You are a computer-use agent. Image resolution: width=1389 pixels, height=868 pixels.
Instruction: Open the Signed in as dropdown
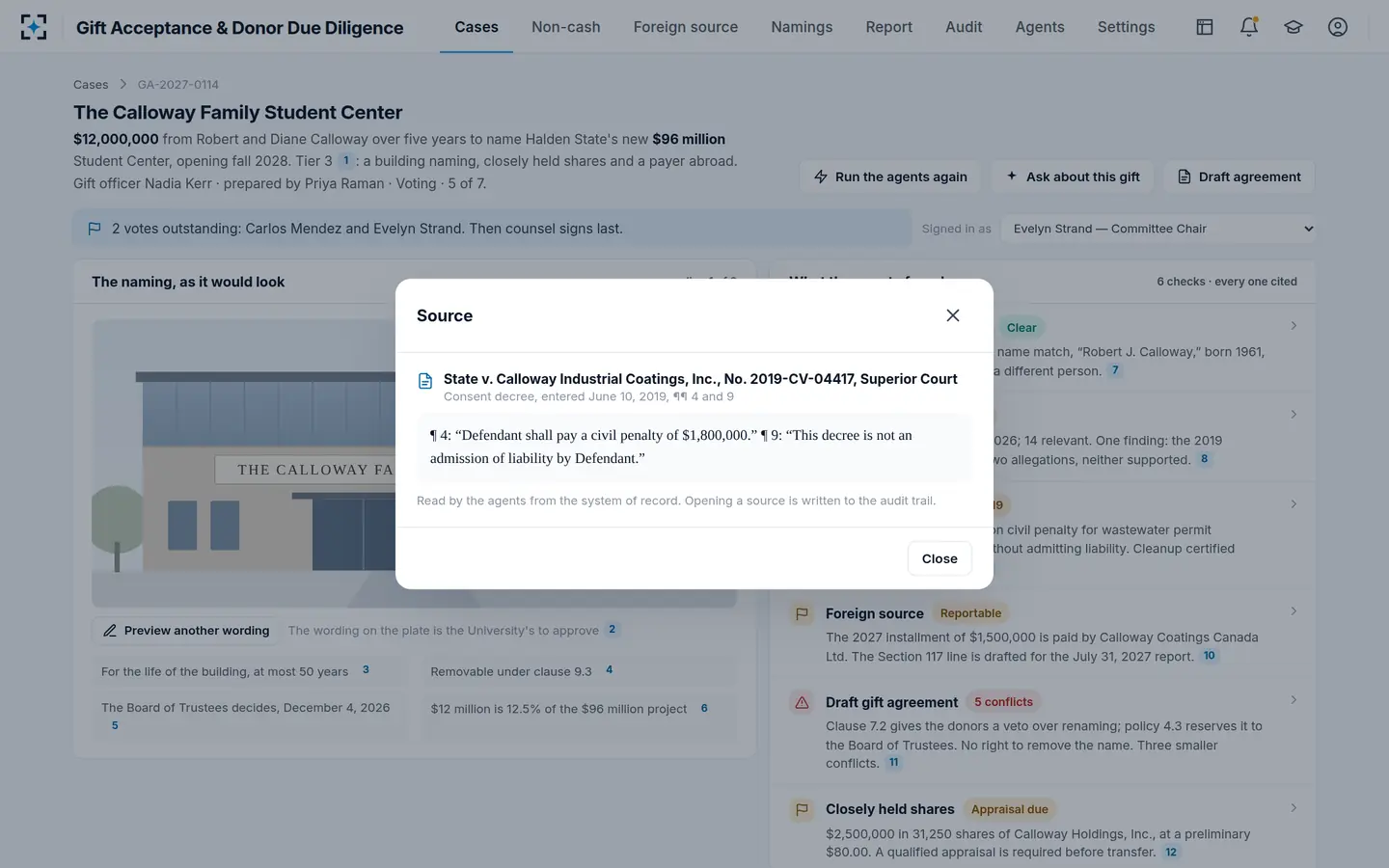1158,229
